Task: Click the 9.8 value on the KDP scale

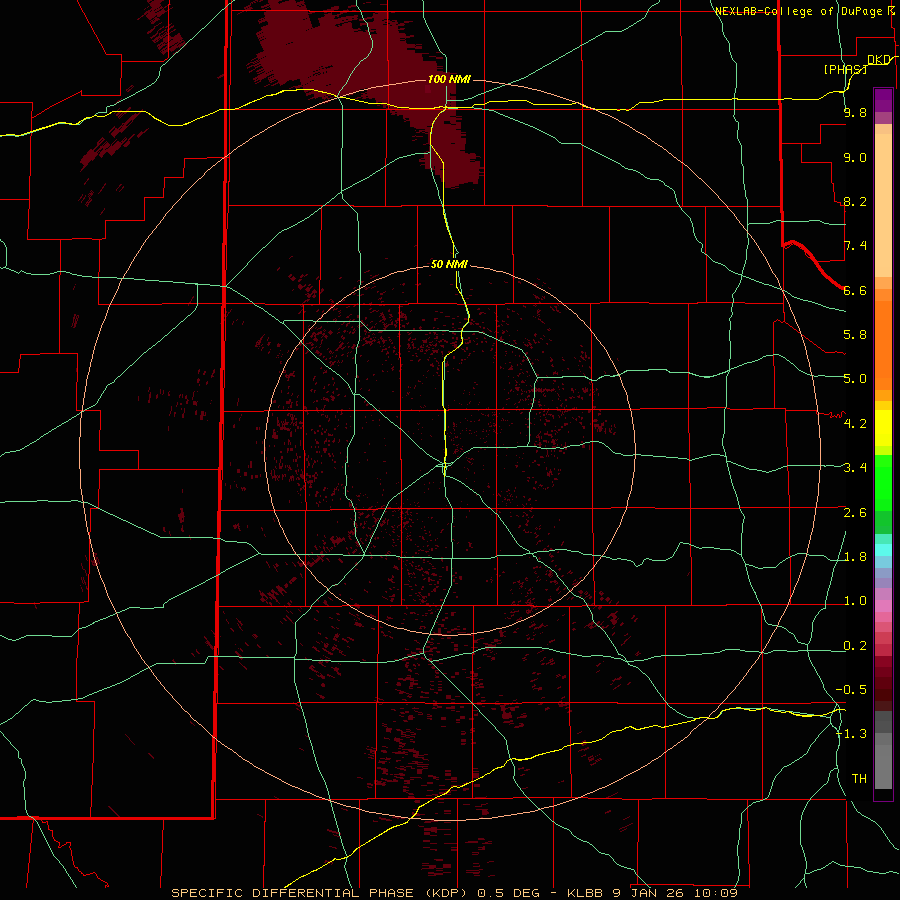Action: 855,113
